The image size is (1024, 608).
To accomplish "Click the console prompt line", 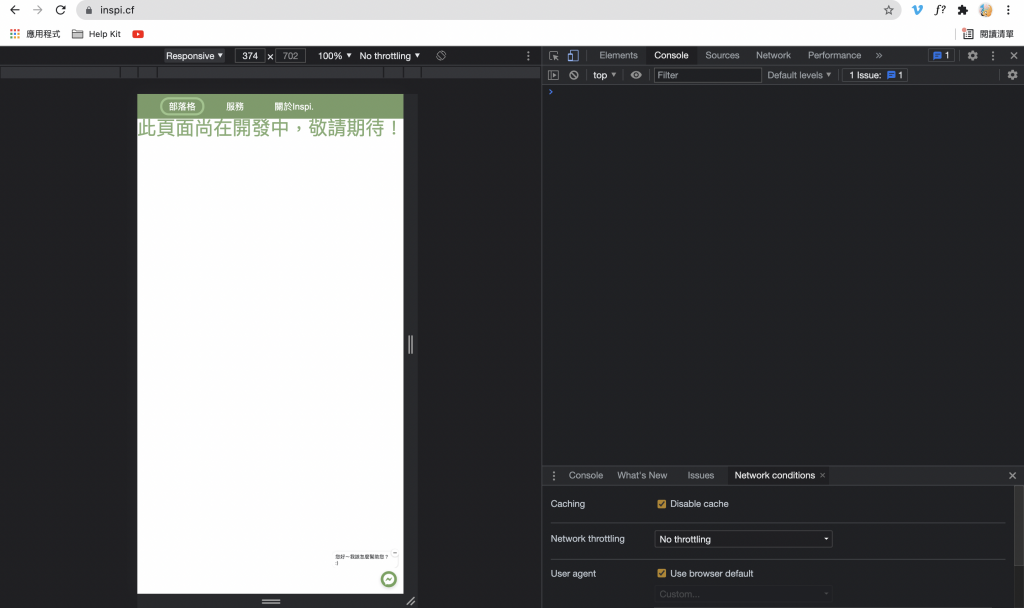I will pos(782,92).
